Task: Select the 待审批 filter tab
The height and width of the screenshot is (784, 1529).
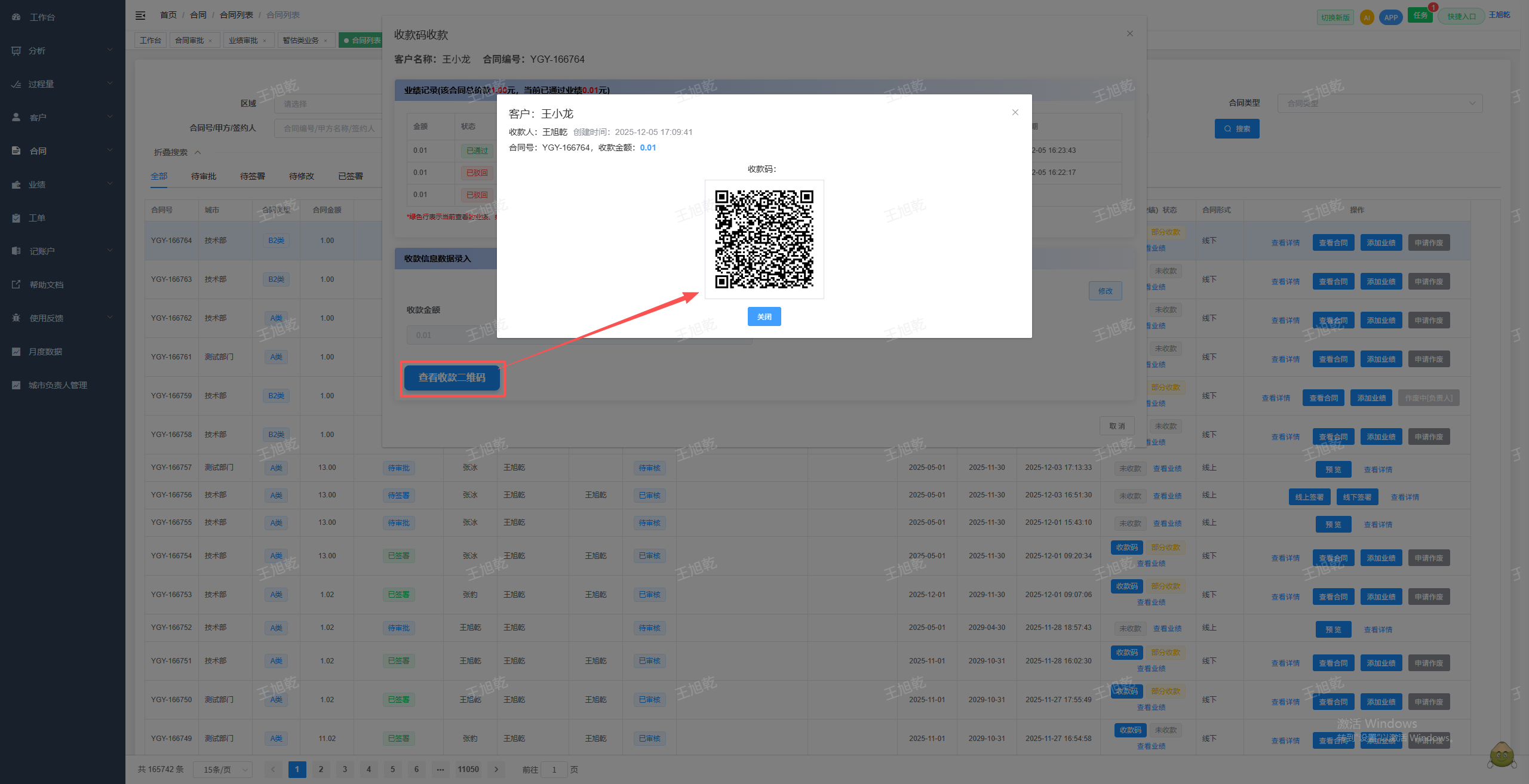Action: (204, 176)
